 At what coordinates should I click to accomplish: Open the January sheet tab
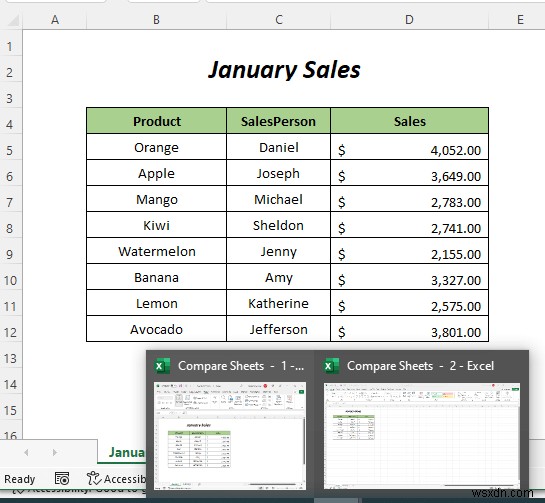click(122, 452)
